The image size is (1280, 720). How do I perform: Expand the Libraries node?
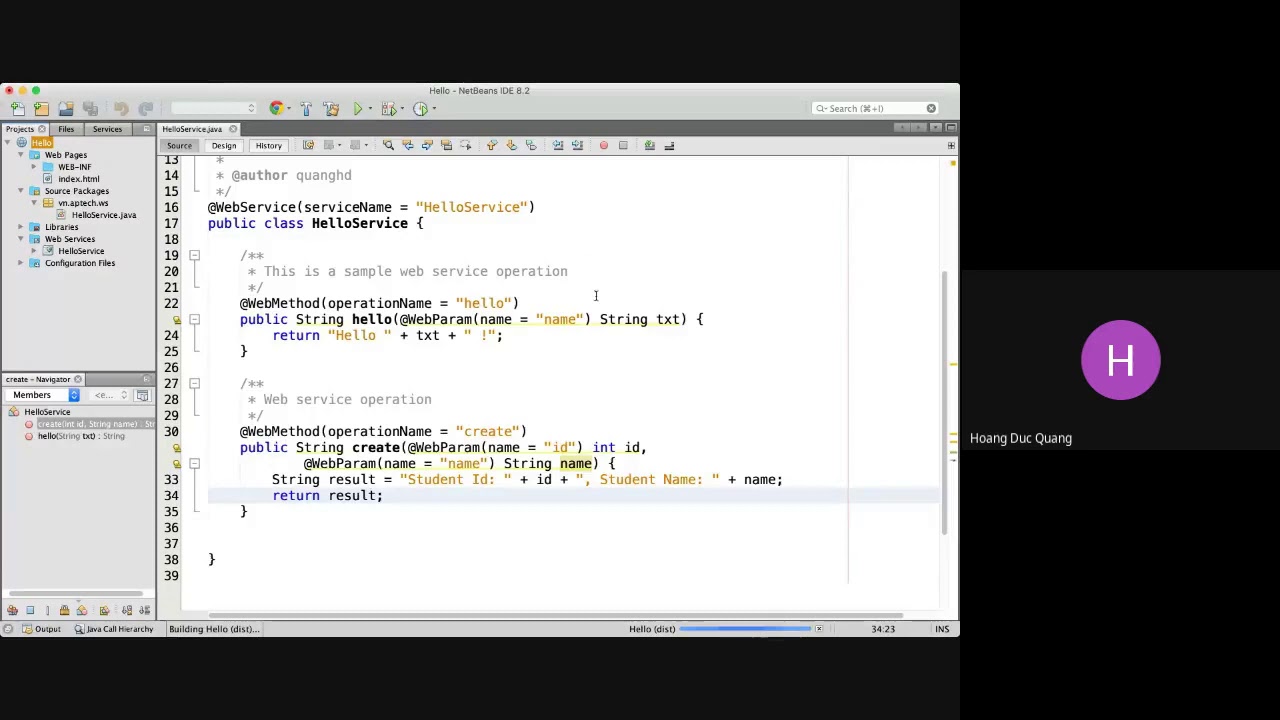pyautogui.click(x=21, y=227)
